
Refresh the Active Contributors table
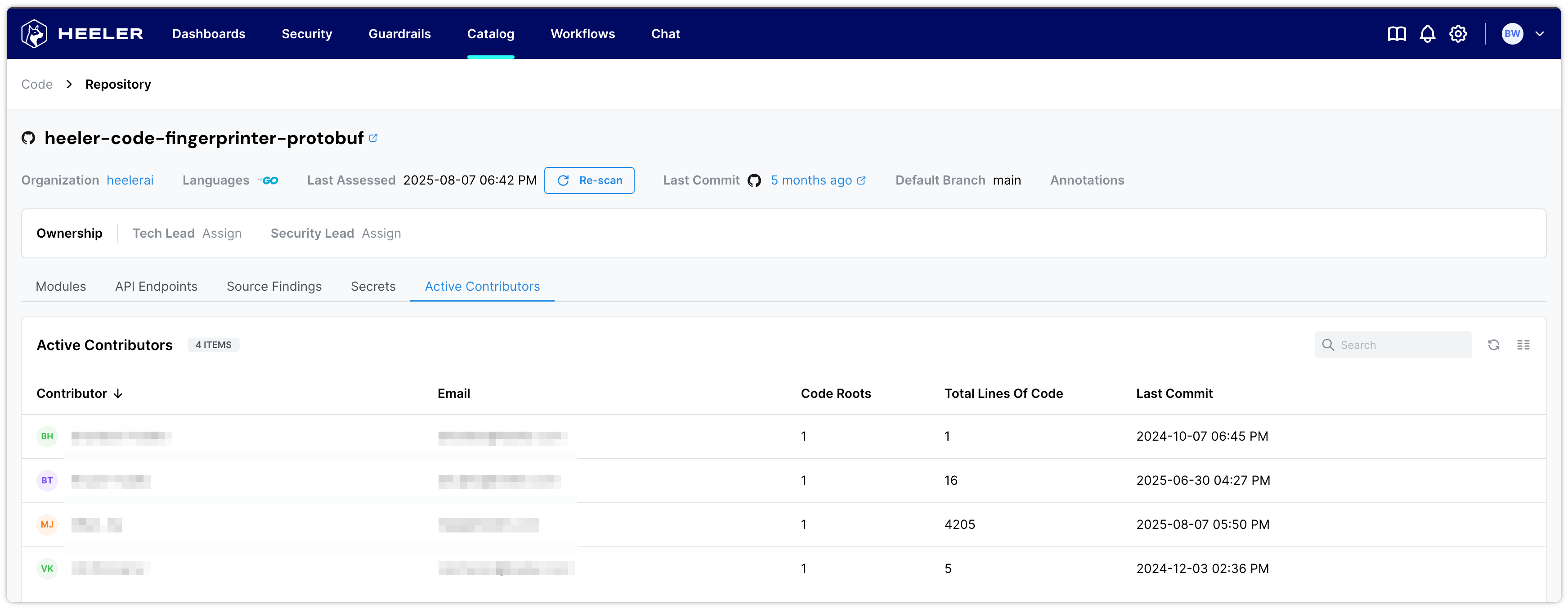[1493, 345]
